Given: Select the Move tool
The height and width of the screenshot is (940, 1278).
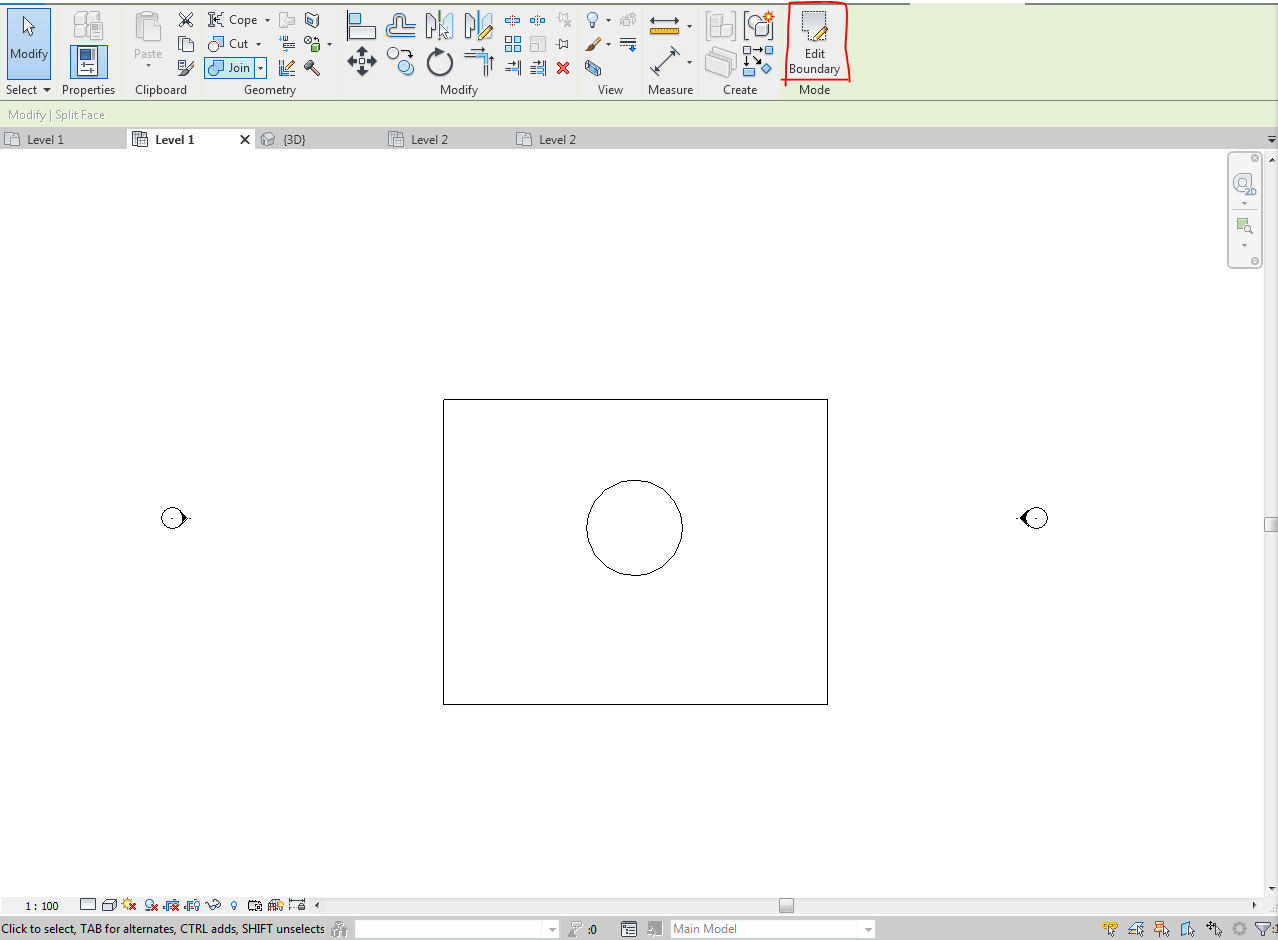Looking at the screenshot, I should tap(361, 62).
